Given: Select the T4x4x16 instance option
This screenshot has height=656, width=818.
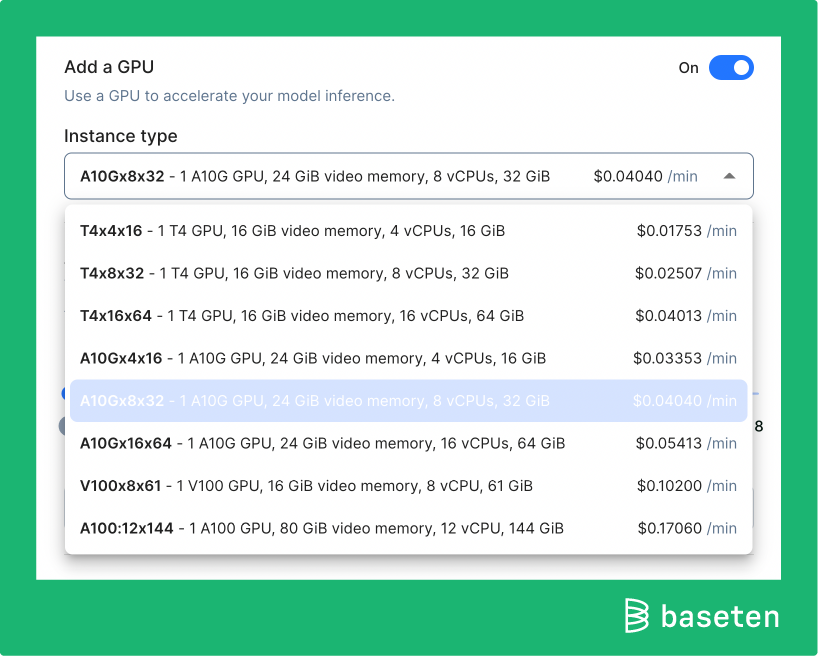Looking at the screenshot, I should click(x=300, y=230).
